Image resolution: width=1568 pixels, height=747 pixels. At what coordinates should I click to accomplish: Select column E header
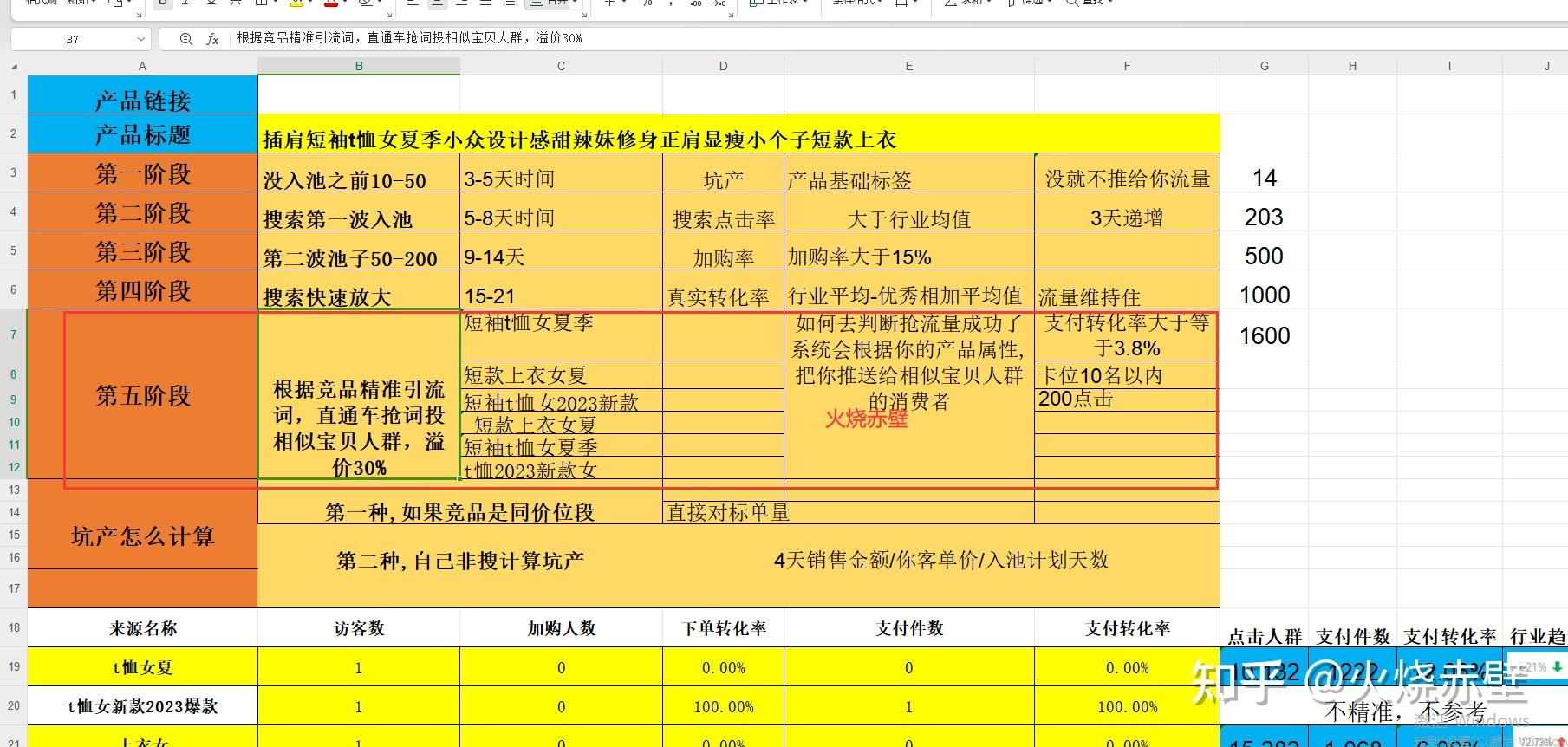pos(908,66)
